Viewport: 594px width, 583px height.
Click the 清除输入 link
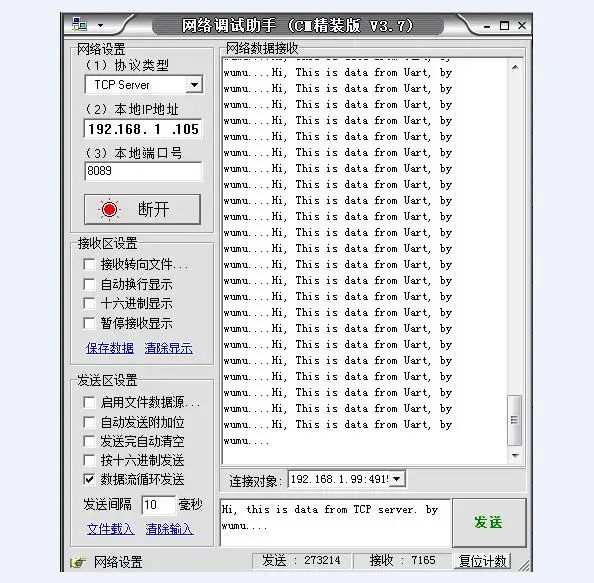tap(169, 529)
